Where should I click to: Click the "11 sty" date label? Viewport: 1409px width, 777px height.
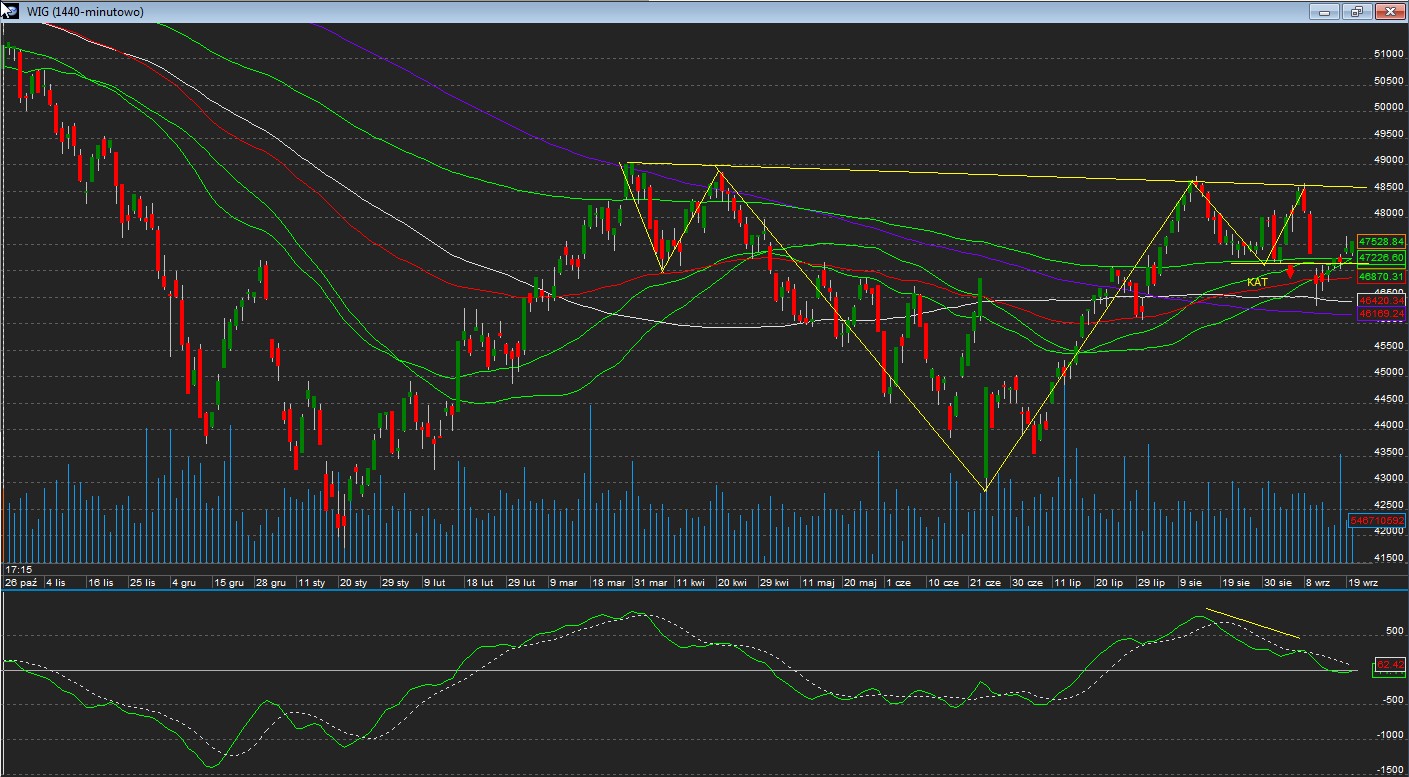[x=312, y=581]
